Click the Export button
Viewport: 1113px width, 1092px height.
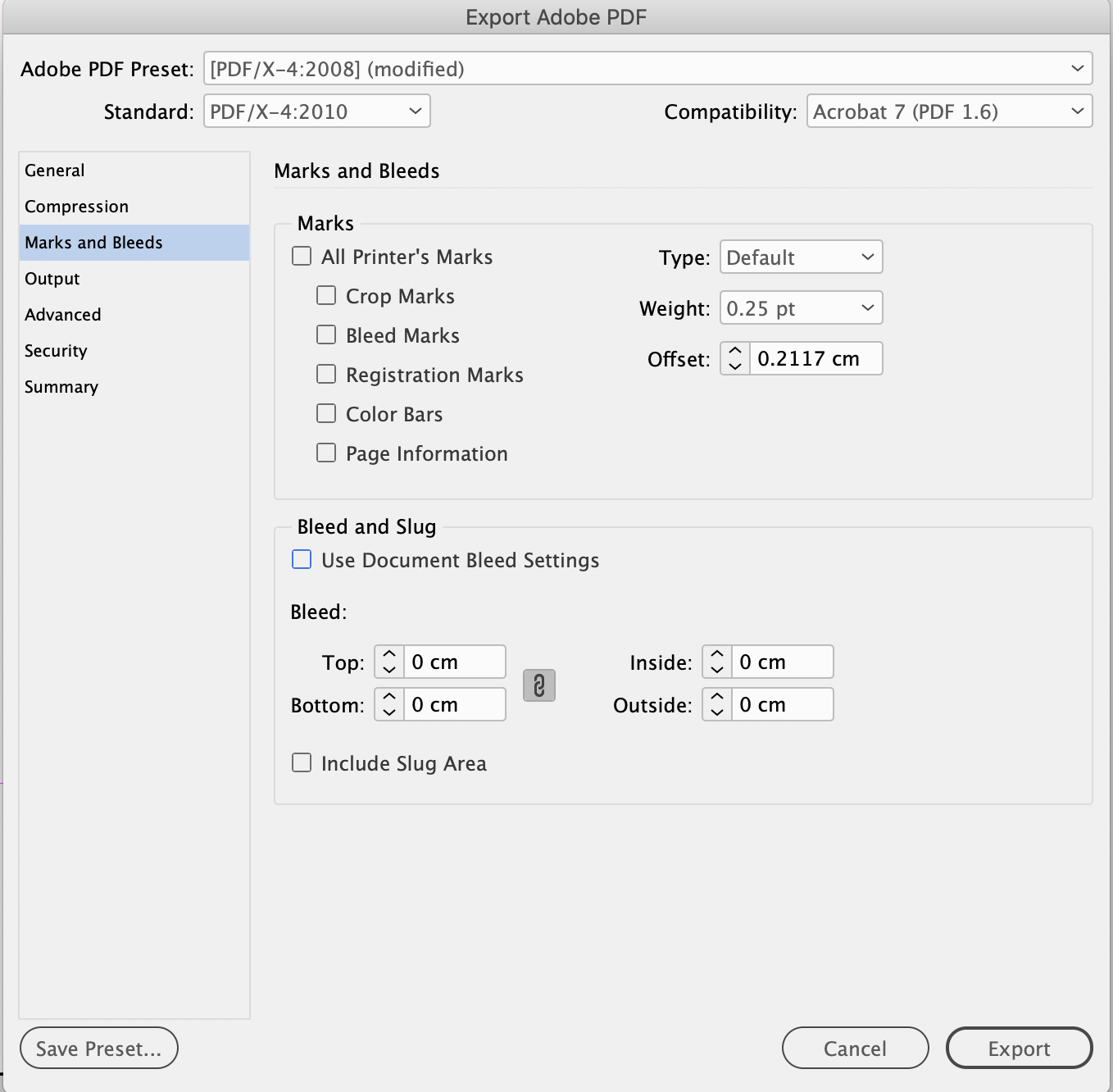(1019, 1048)
